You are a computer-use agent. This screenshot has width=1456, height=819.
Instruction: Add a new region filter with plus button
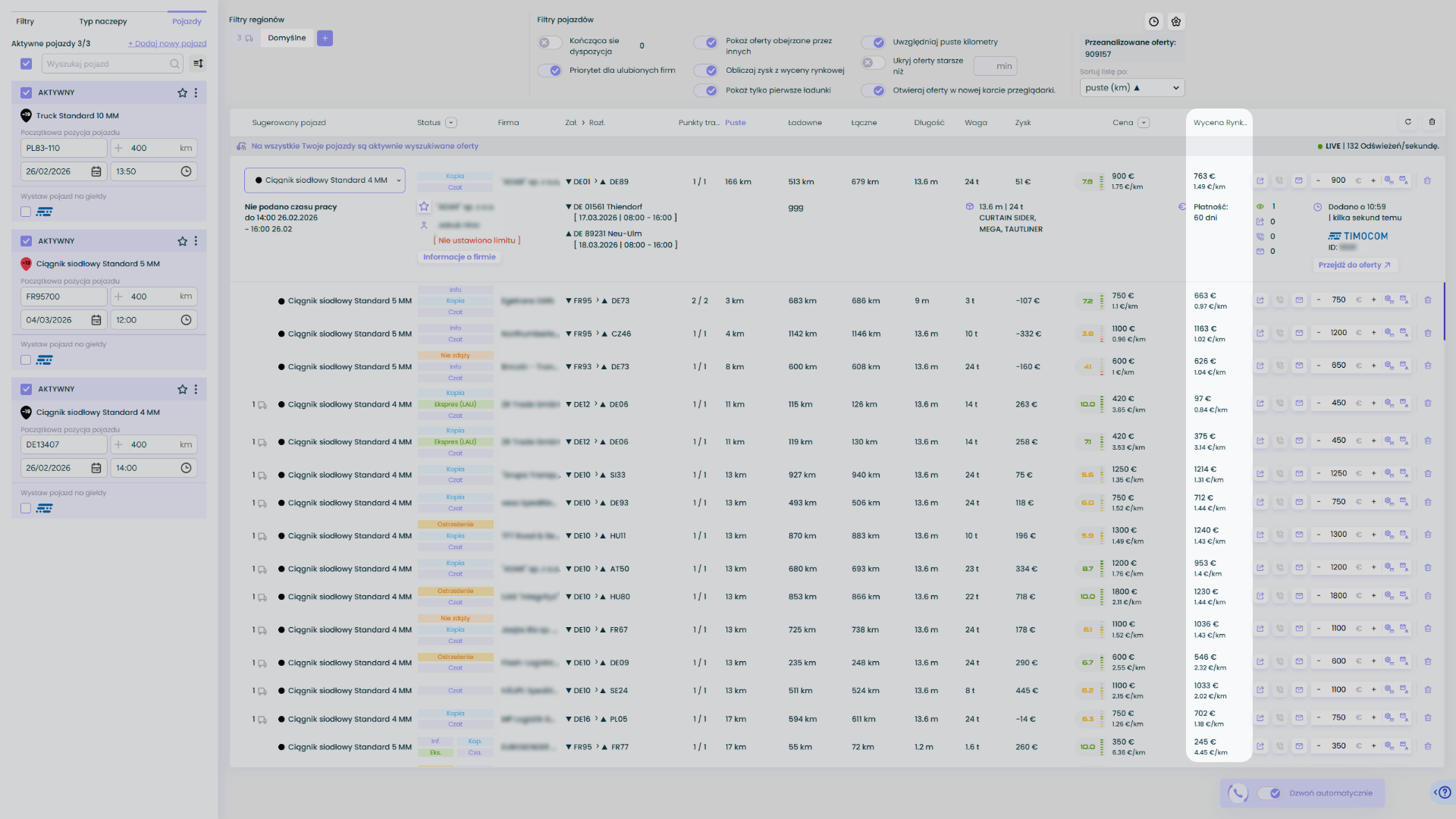pyautogui.click(x=325, y=38)
